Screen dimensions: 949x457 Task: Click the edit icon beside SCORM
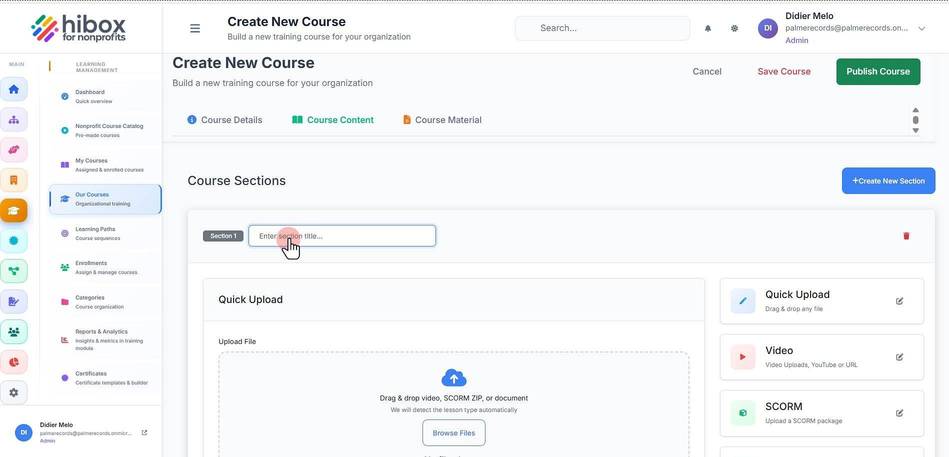pos(899,413)
